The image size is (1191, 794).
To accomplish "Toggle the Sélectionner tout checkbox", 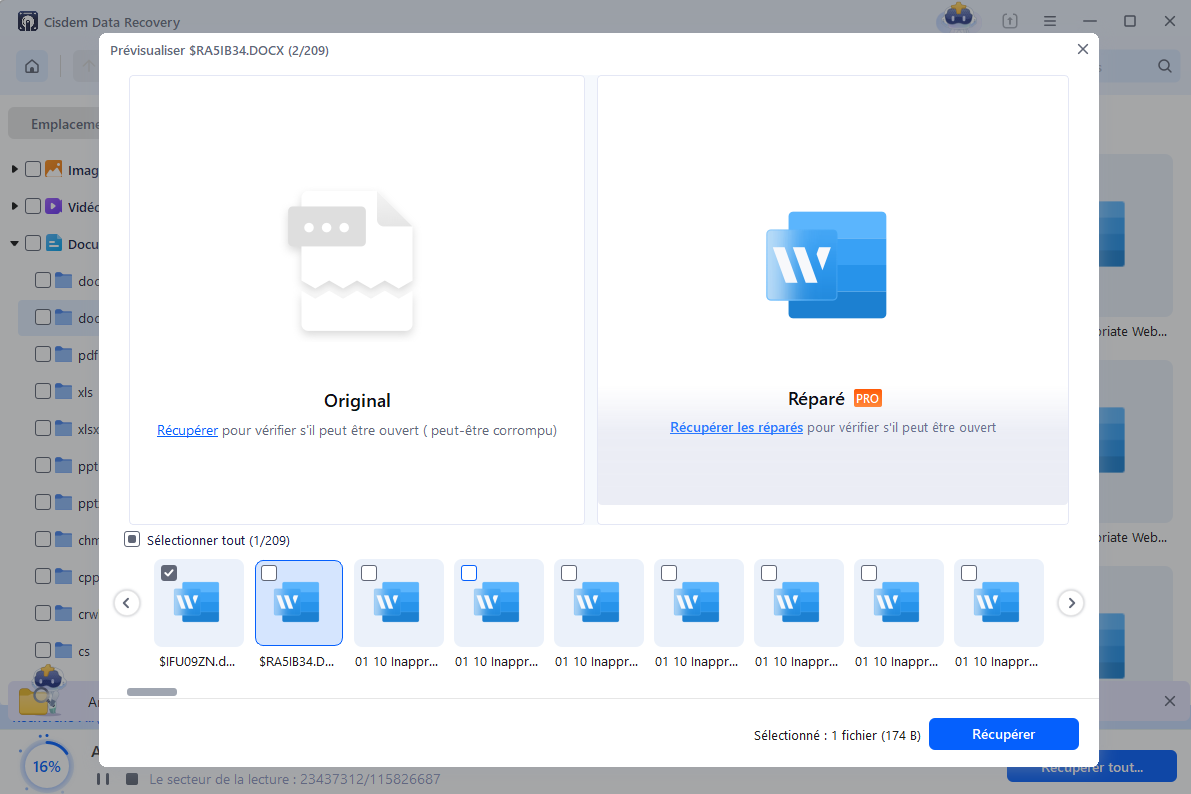I will point(132,540).
